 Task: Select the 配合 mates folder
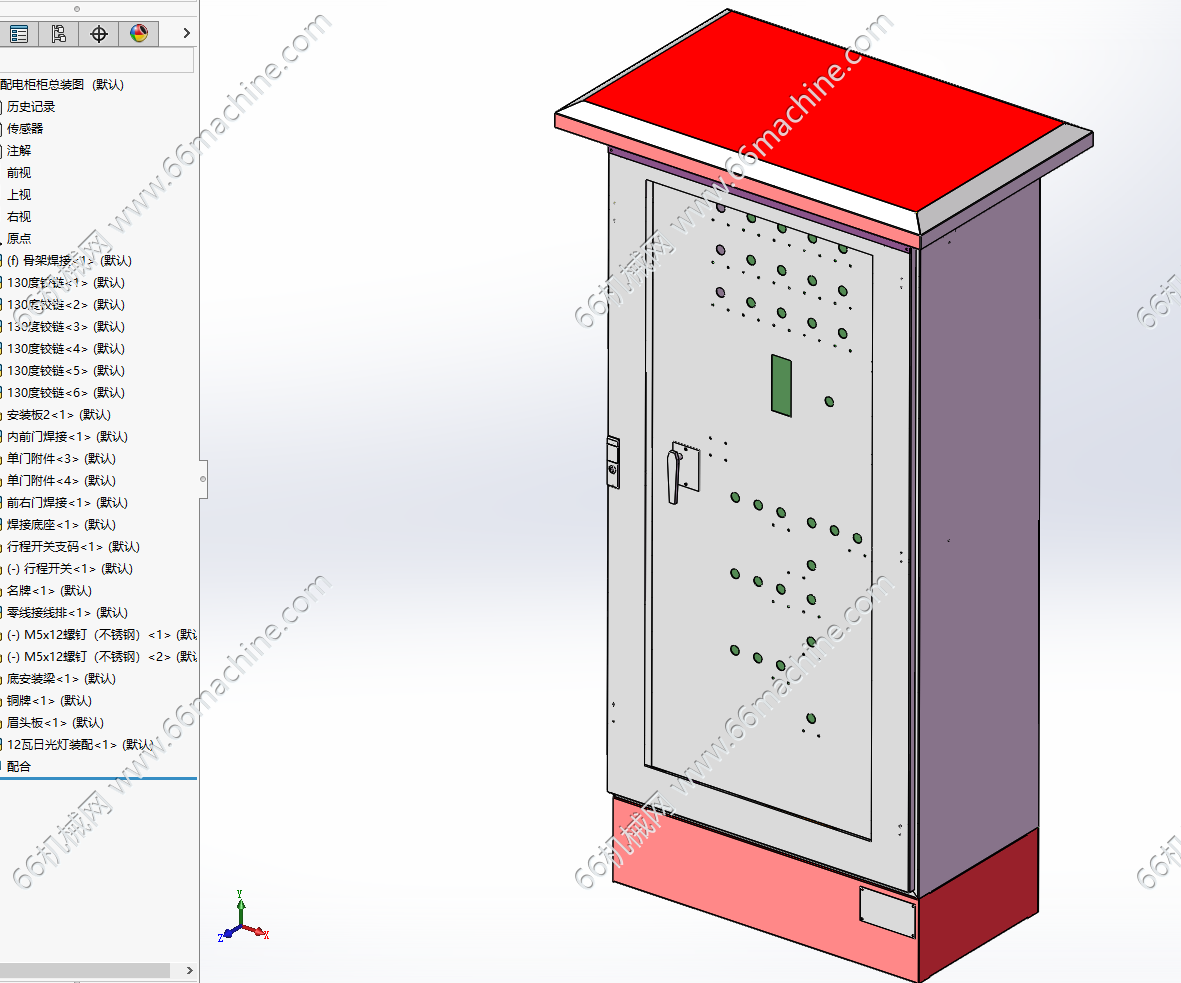pyautogui.click(x=19, y=767)
